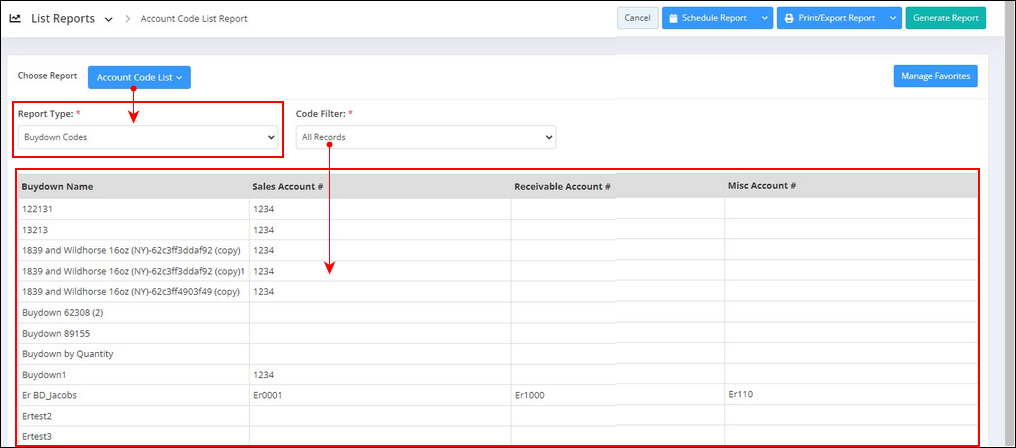1016x448 pixels.
Task: Click the Print/Export Report button
Action: 830,18
